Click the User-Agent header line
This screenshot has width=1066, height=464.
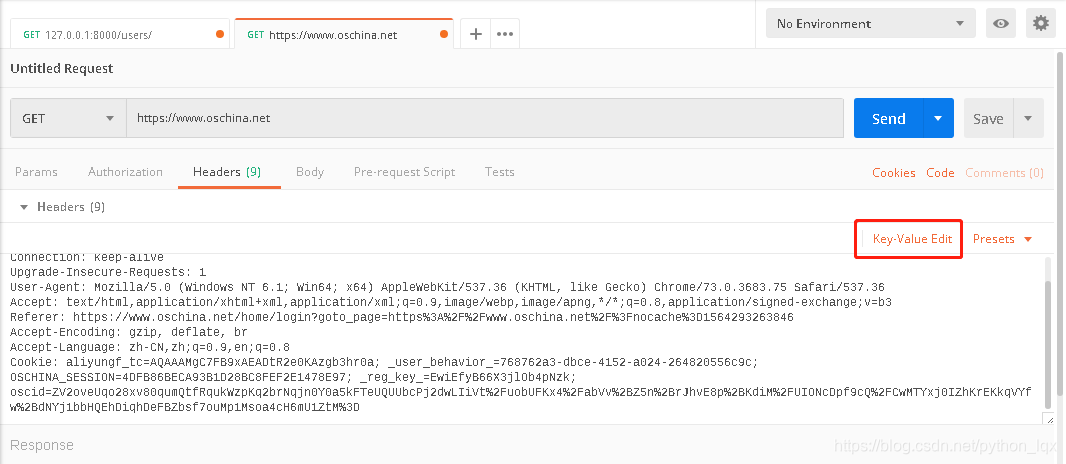[x=447, y=287]
